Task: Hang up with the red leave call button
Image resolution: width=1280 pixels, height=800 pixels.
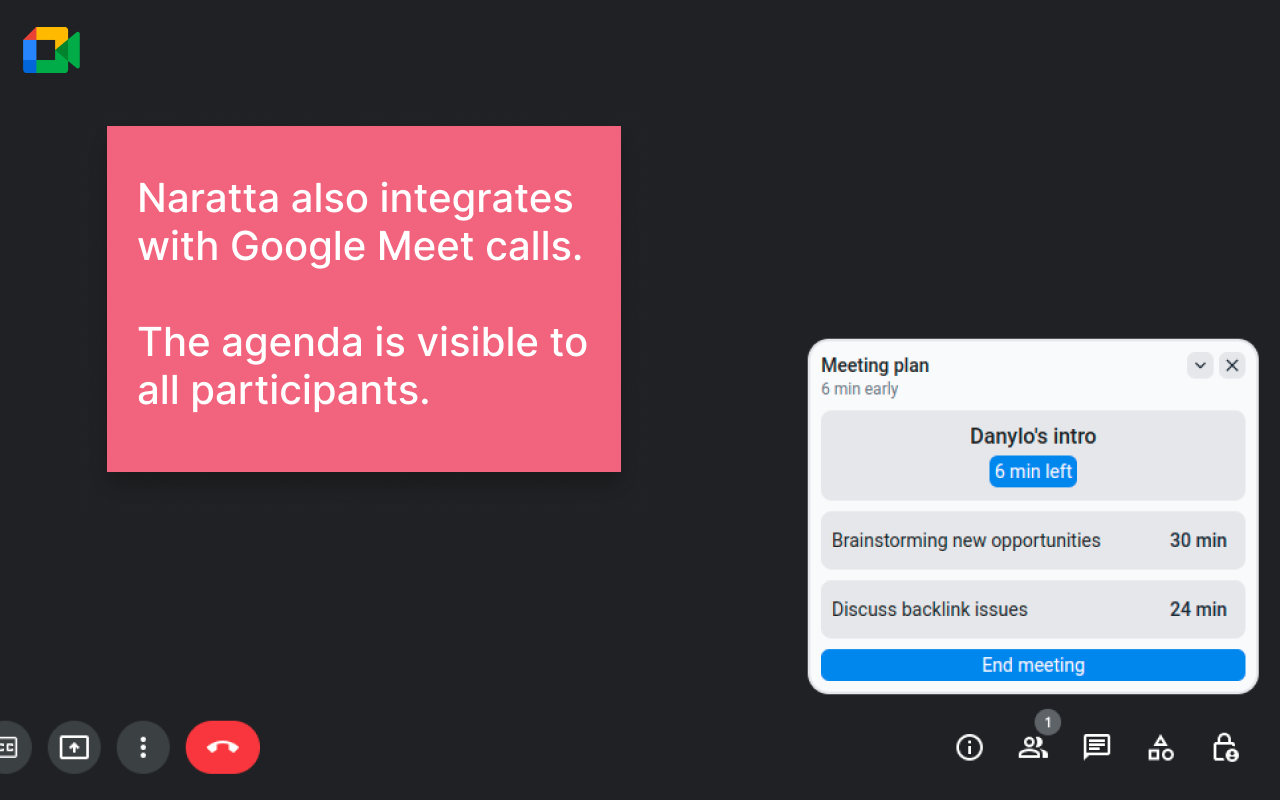Action: coord(223,747)
